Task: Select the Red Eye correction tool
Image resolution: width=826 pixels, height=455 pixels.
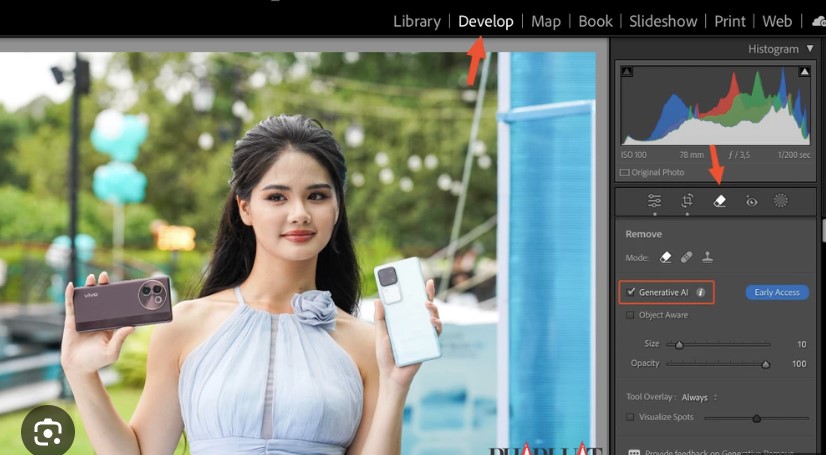Action: click(x=751, y=201)
